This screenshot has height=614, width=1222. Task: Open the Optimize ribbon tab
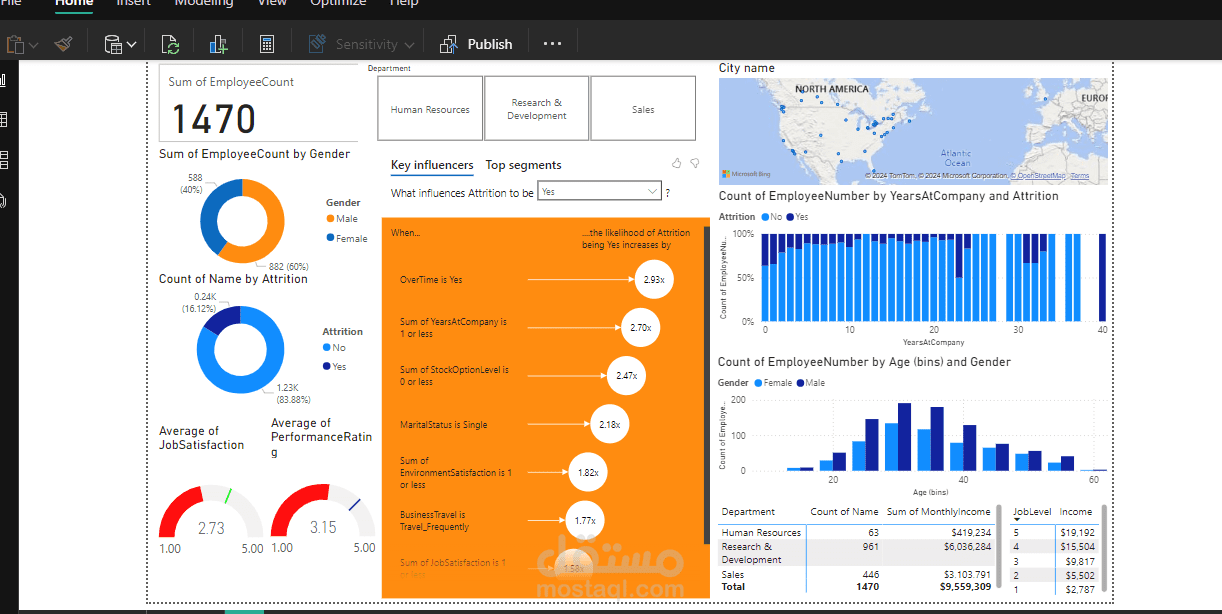click(x=338, y=4)
